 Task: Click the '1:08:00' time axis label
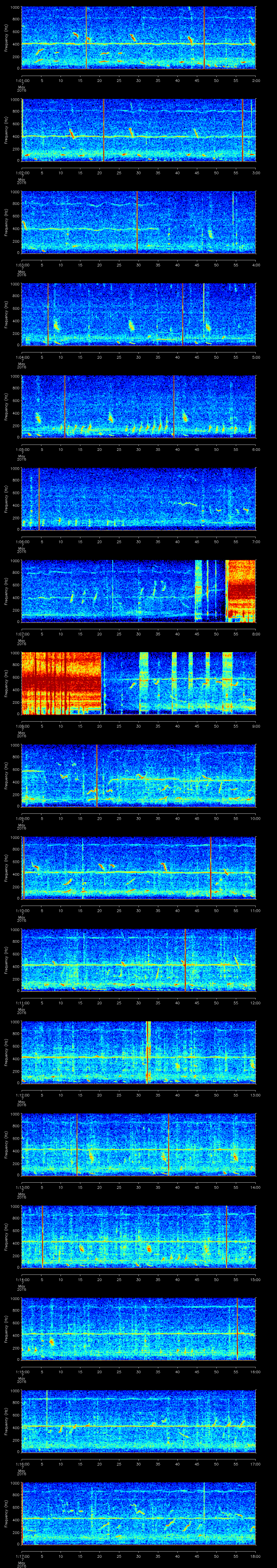(x=22, y=726)
